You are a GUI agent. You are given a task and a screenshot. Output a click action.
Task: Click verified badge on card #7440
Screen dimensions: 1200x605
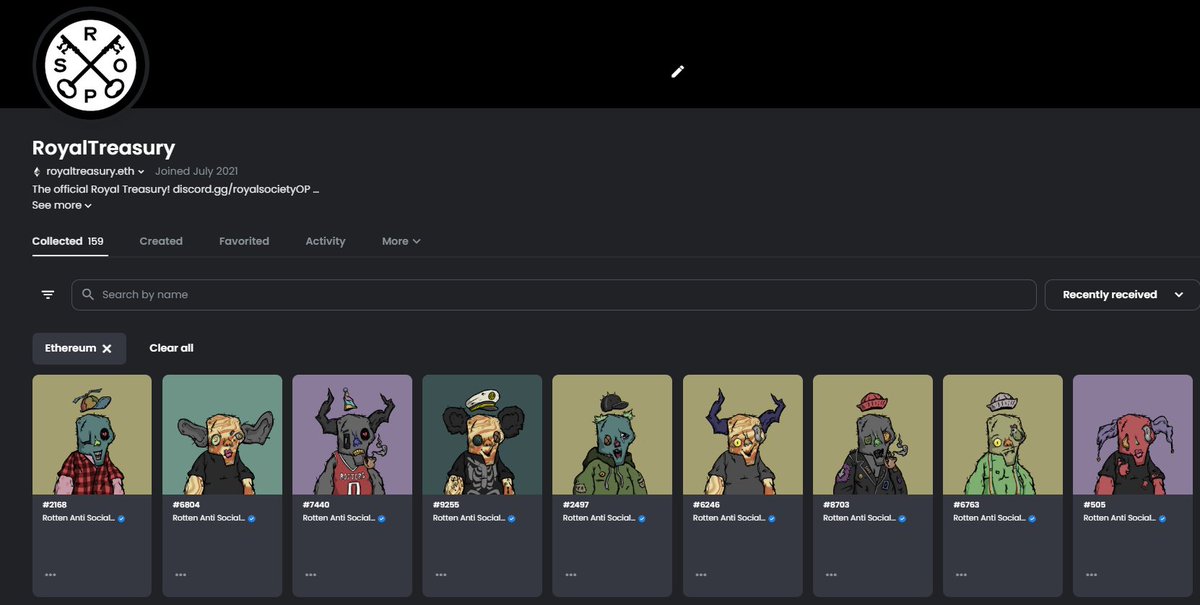(x=382, y=519)
